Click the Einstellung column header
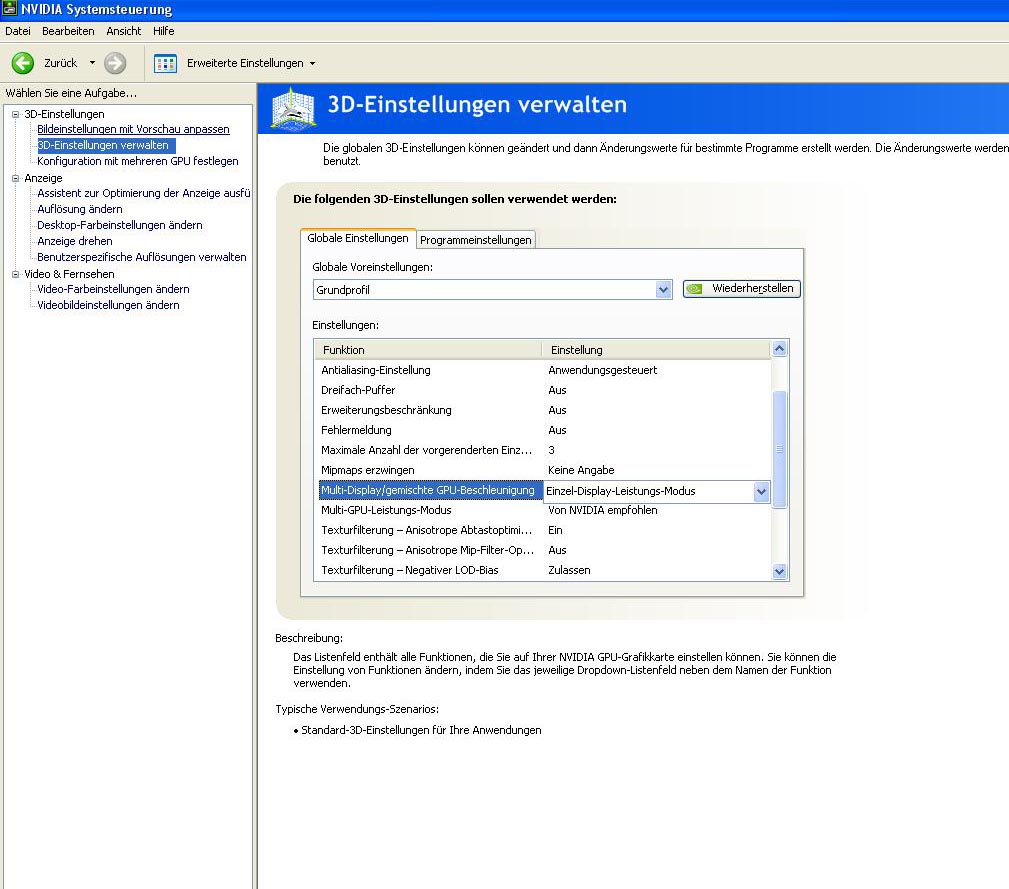The width and height of the screenshot is (1009, 889). pyautogui.click(x=656, y=350)
